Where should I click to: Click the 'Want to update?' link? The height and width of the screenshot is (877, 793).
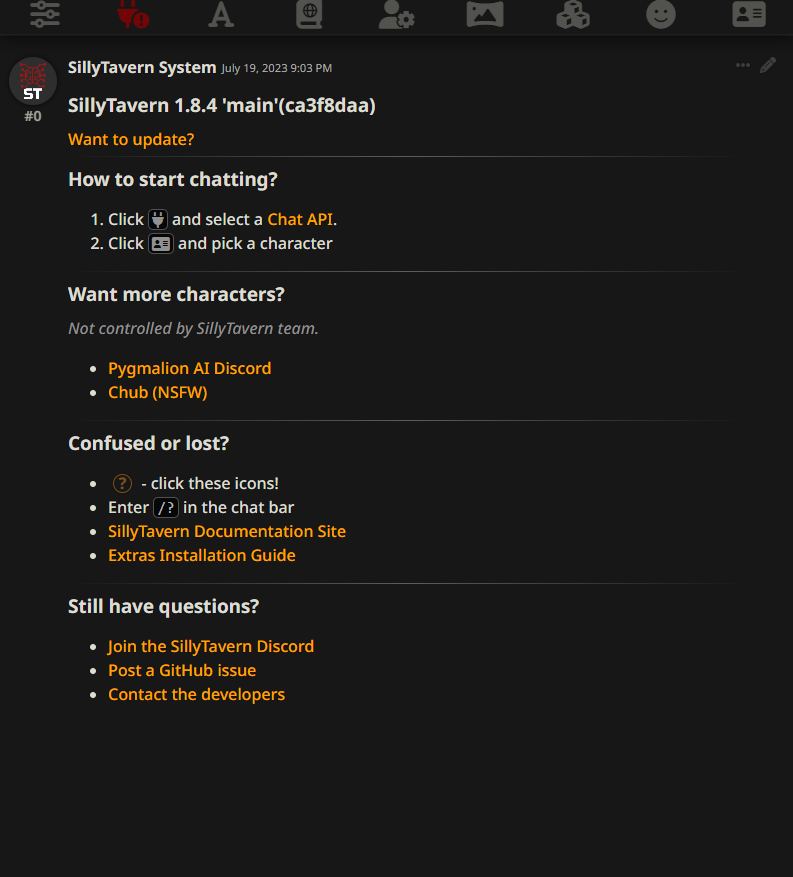[x=131, y=139]
